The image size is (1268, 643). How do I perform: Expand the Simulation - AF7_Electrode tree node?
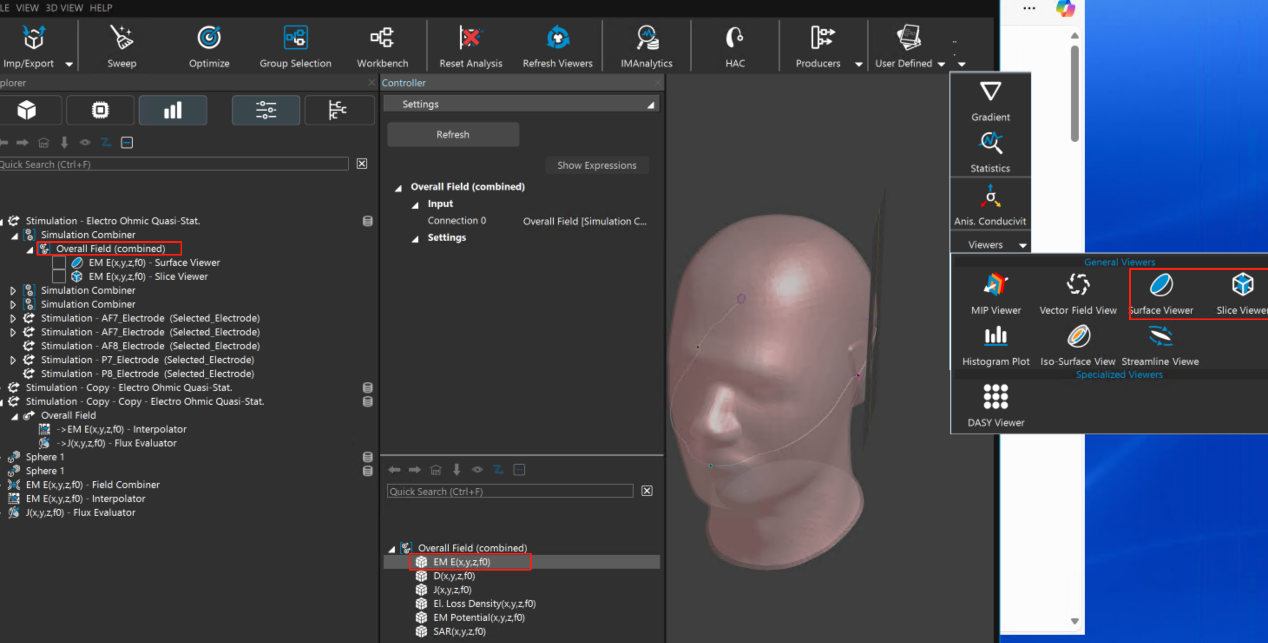[x=13, y=318]
